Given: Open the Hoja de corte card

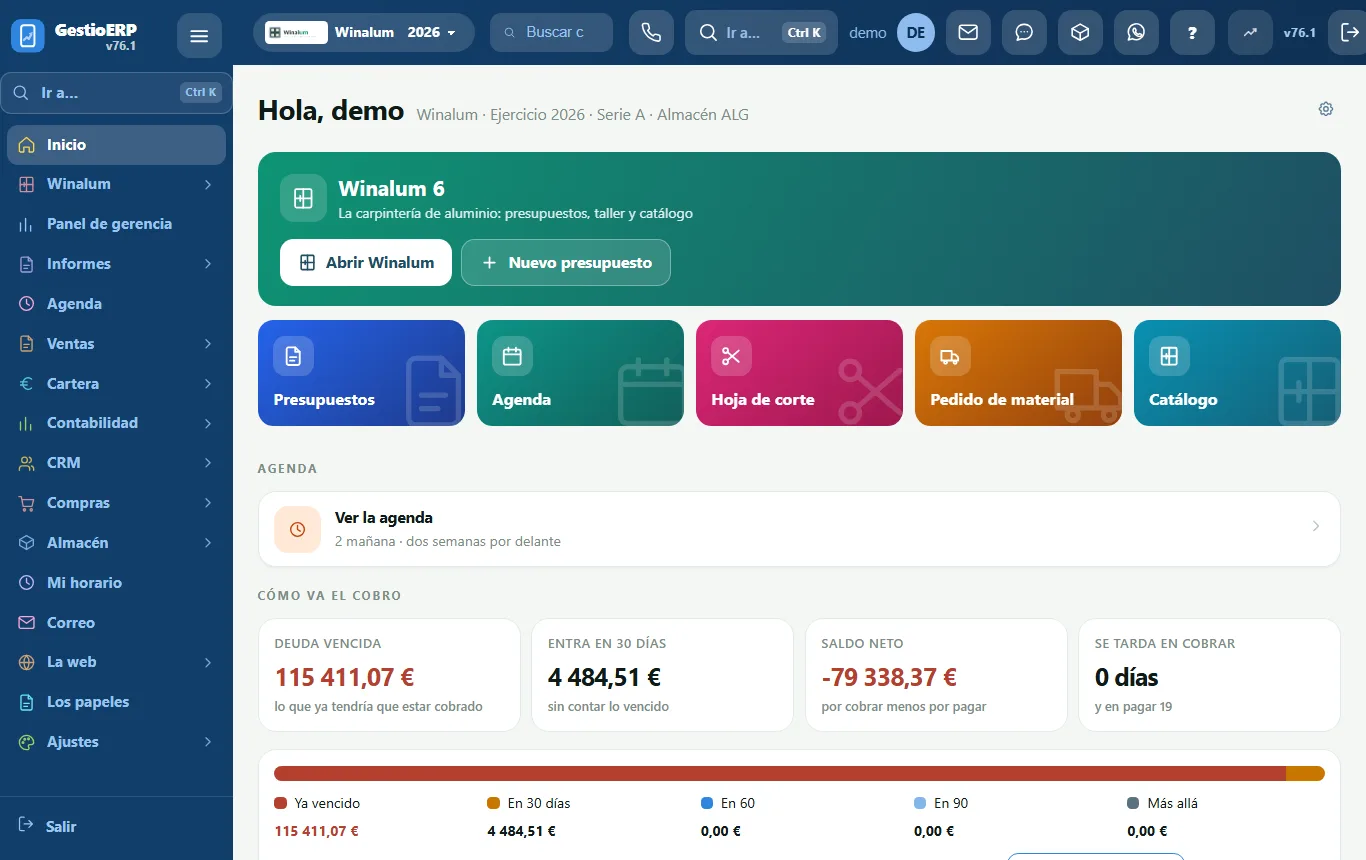Looking at the screenshot, I should 799,373.
